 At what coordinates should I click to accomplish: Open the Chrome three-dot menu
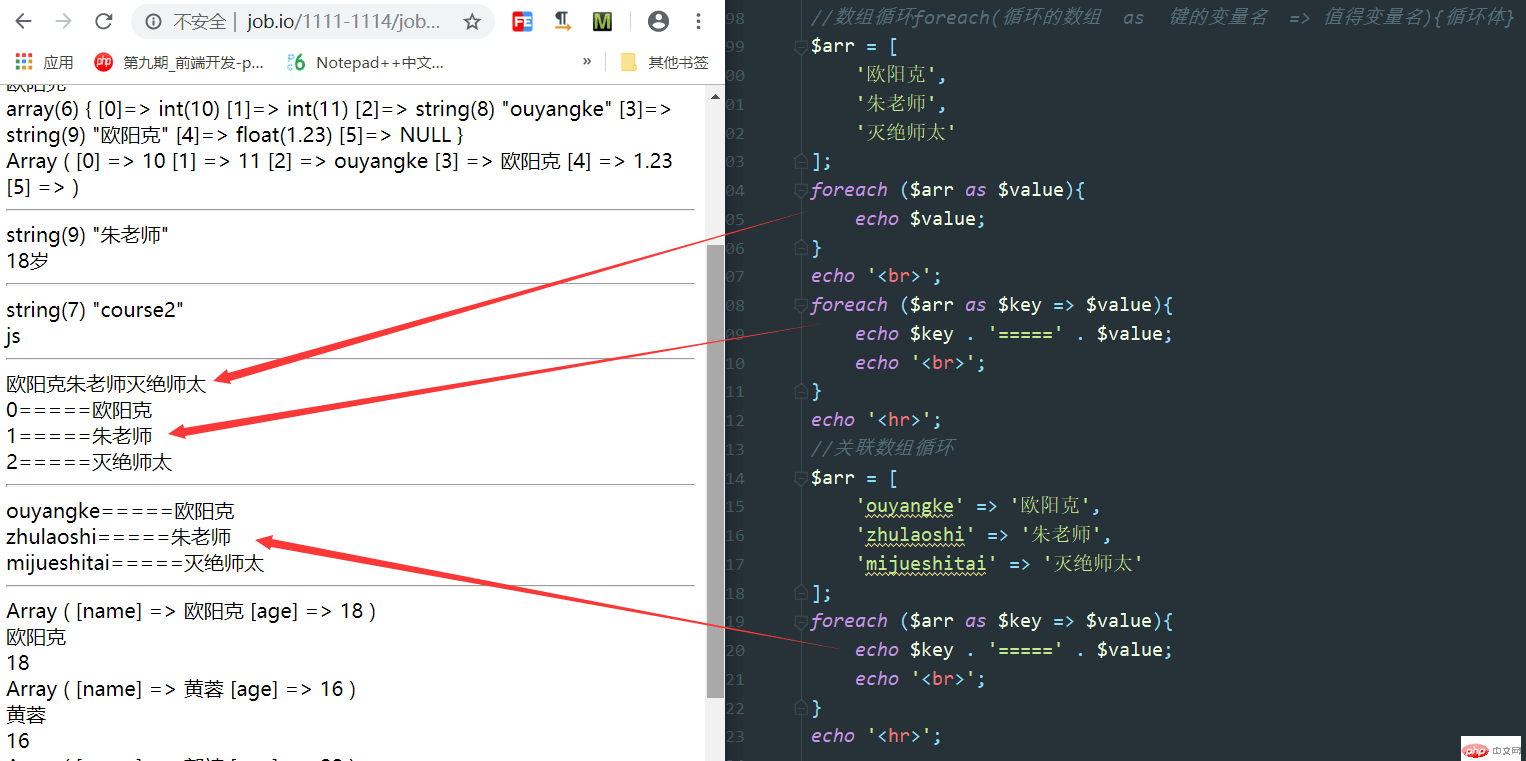click(698, 21)
